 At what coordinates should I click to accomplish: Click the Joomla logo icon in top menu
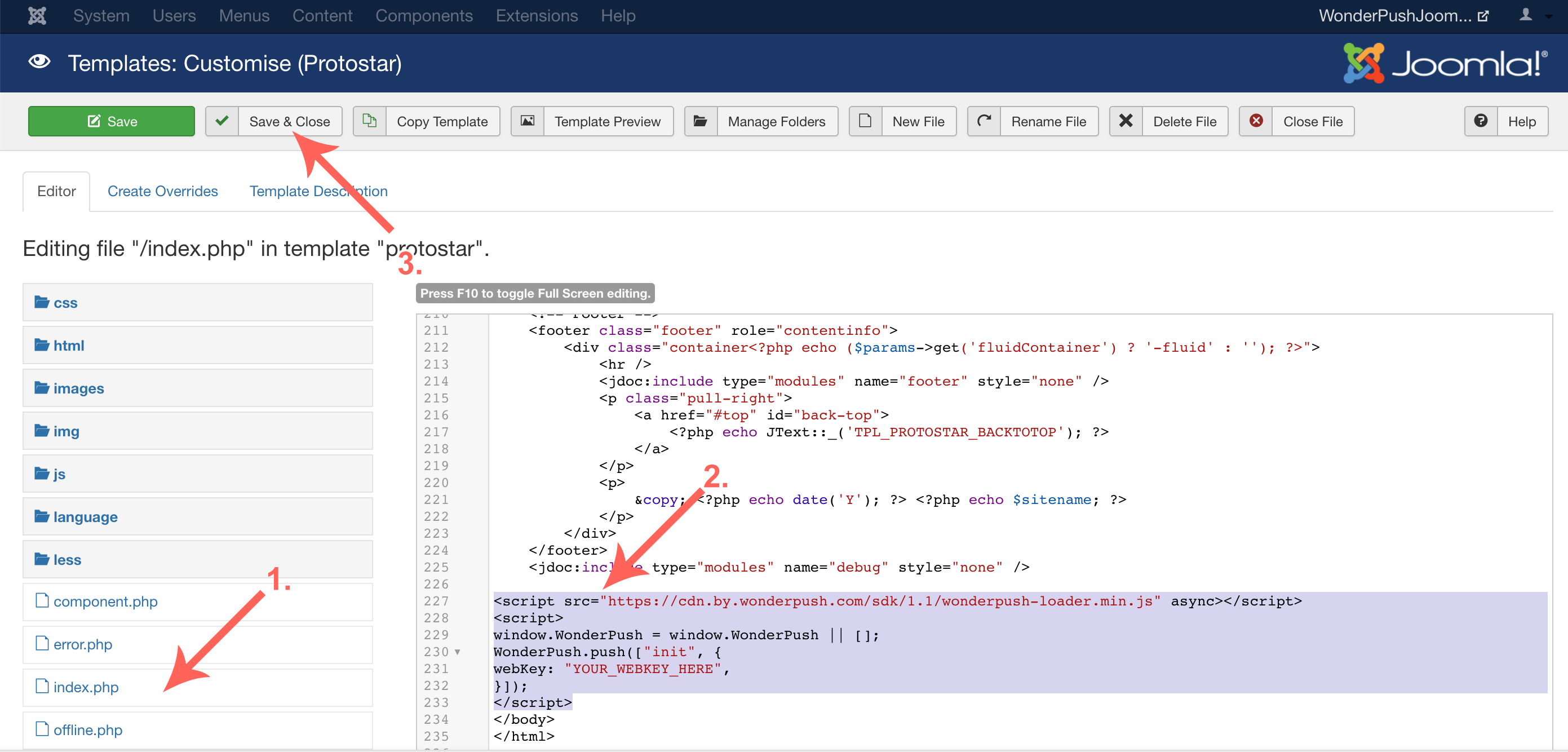[x=37, y=16]
